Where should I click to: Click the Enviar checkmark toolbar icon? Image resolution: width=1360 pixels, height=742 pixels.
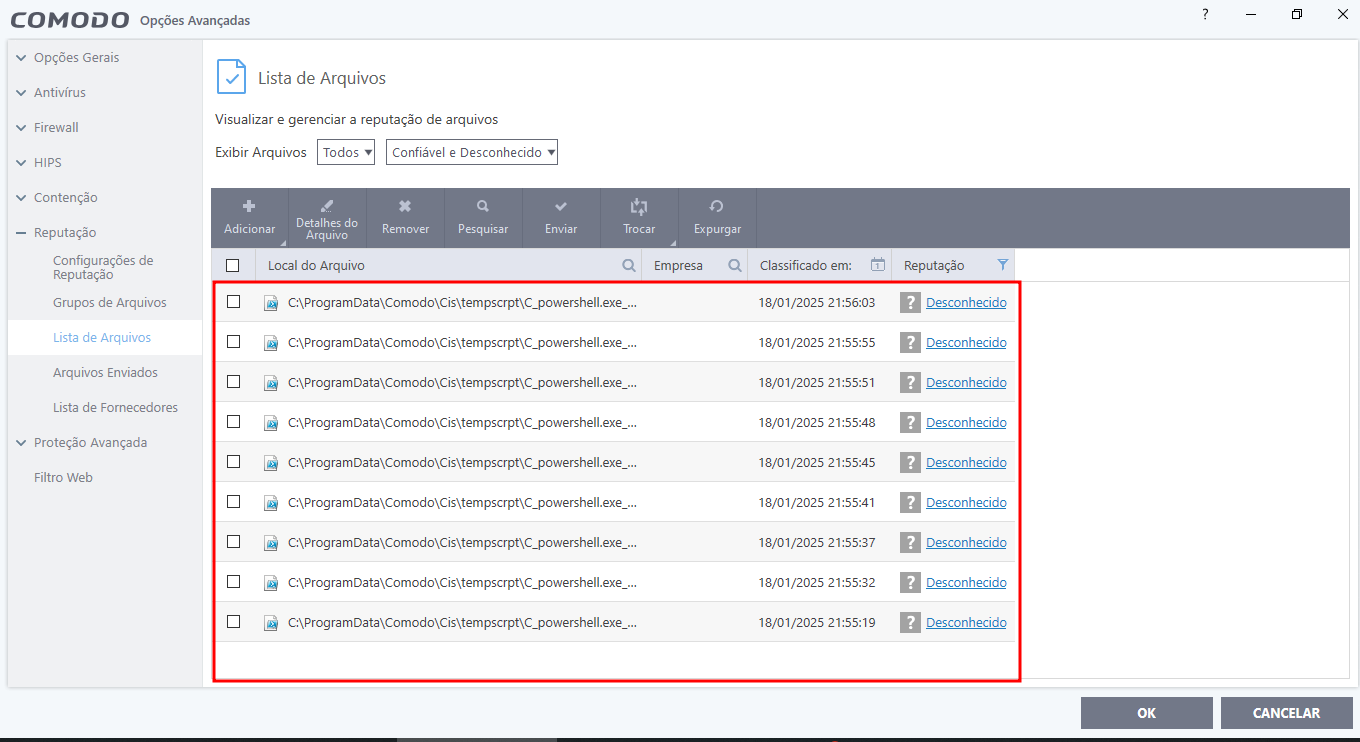561,207
